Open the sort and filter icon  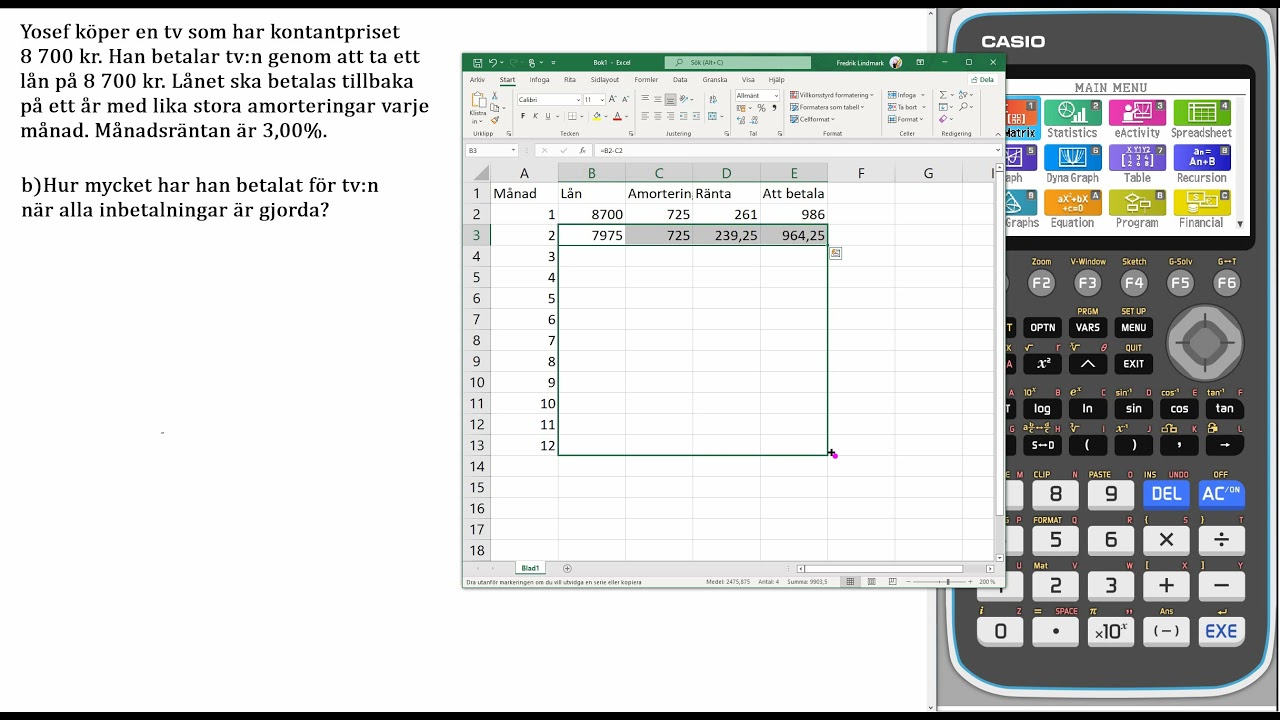[x=963, y=95]
